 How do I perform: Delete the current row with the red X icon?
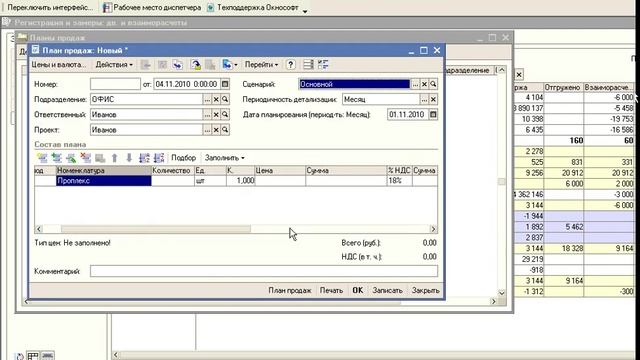86,158
